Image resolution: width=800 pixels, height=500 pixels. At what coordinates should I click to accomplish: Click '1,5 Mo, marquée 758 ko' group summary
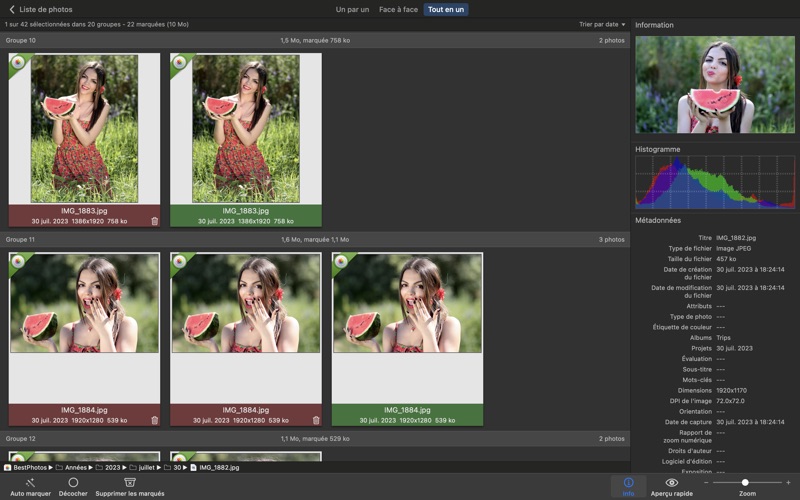pyautogui.click(x=315, y=40)
